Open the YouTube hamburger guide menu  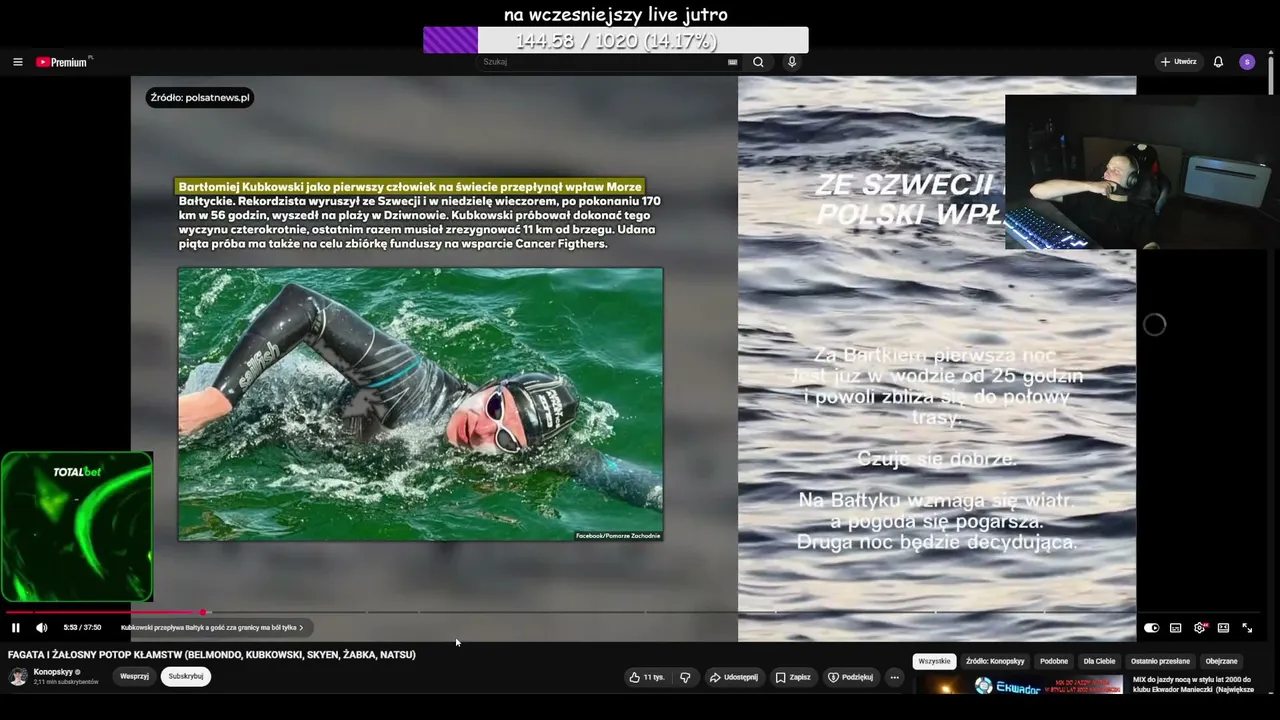17,62
